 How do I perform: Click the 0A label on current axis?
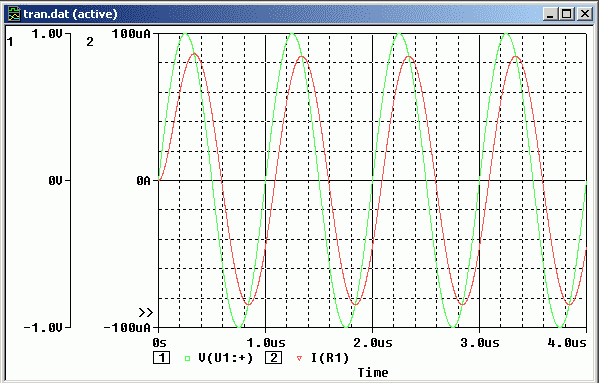[x=143, y=181]
